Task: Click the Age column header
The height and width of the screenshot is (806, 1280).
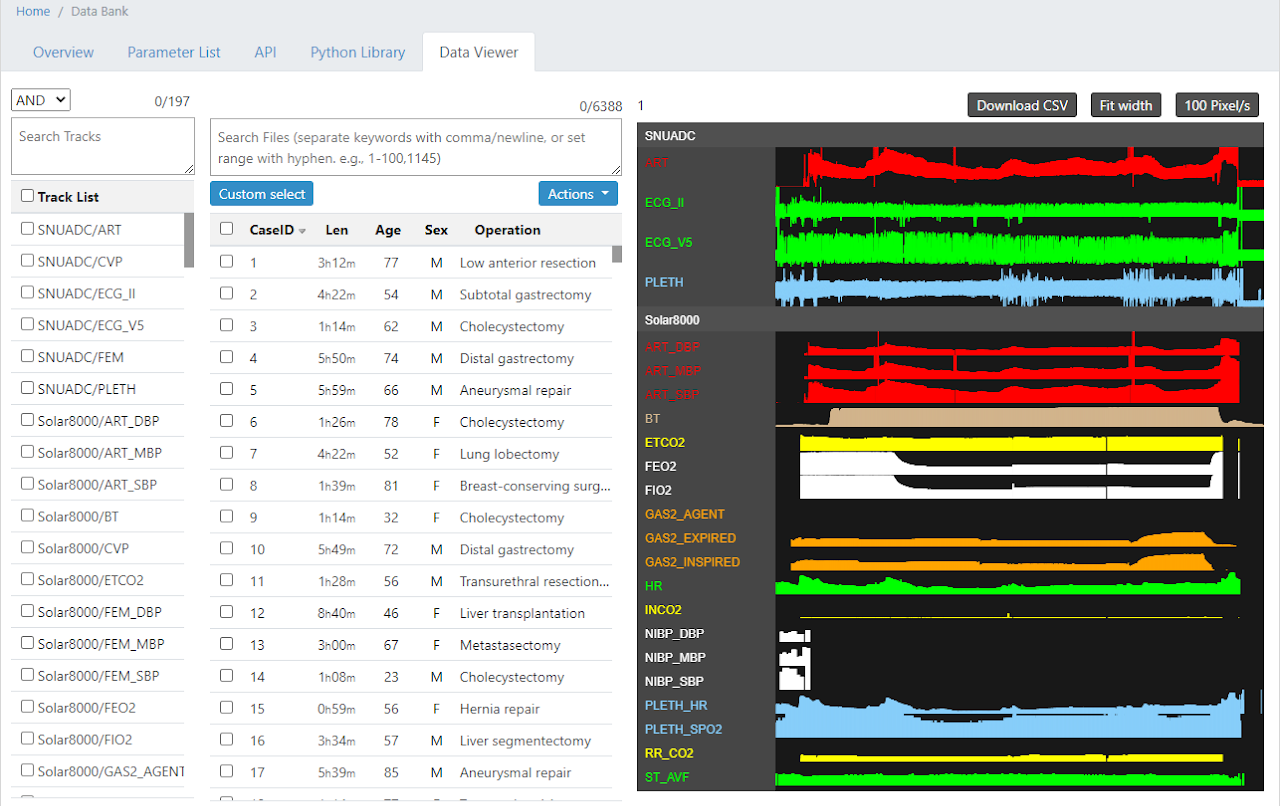Action: tap(388, 230)
